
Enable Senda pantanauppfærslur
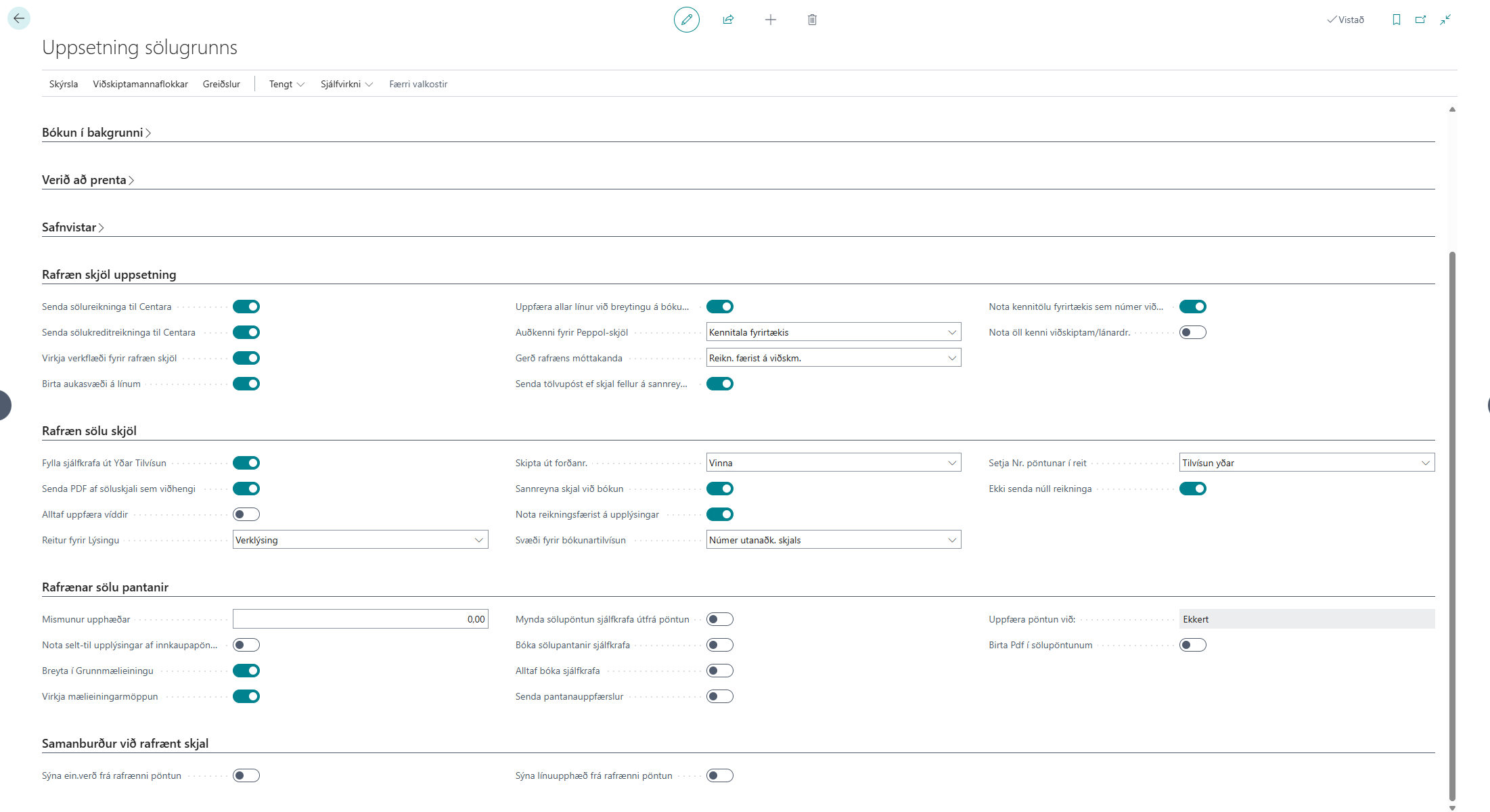[x=720, y=696]
